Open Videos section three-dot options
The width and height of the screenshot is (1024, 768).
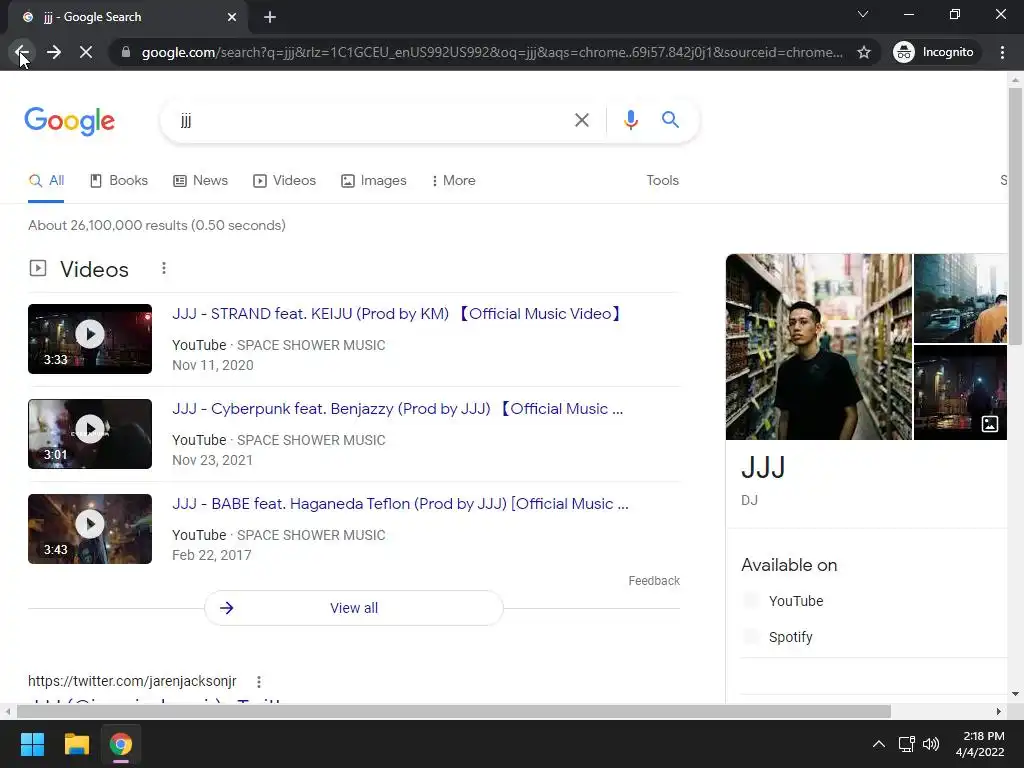coord(164,268)
